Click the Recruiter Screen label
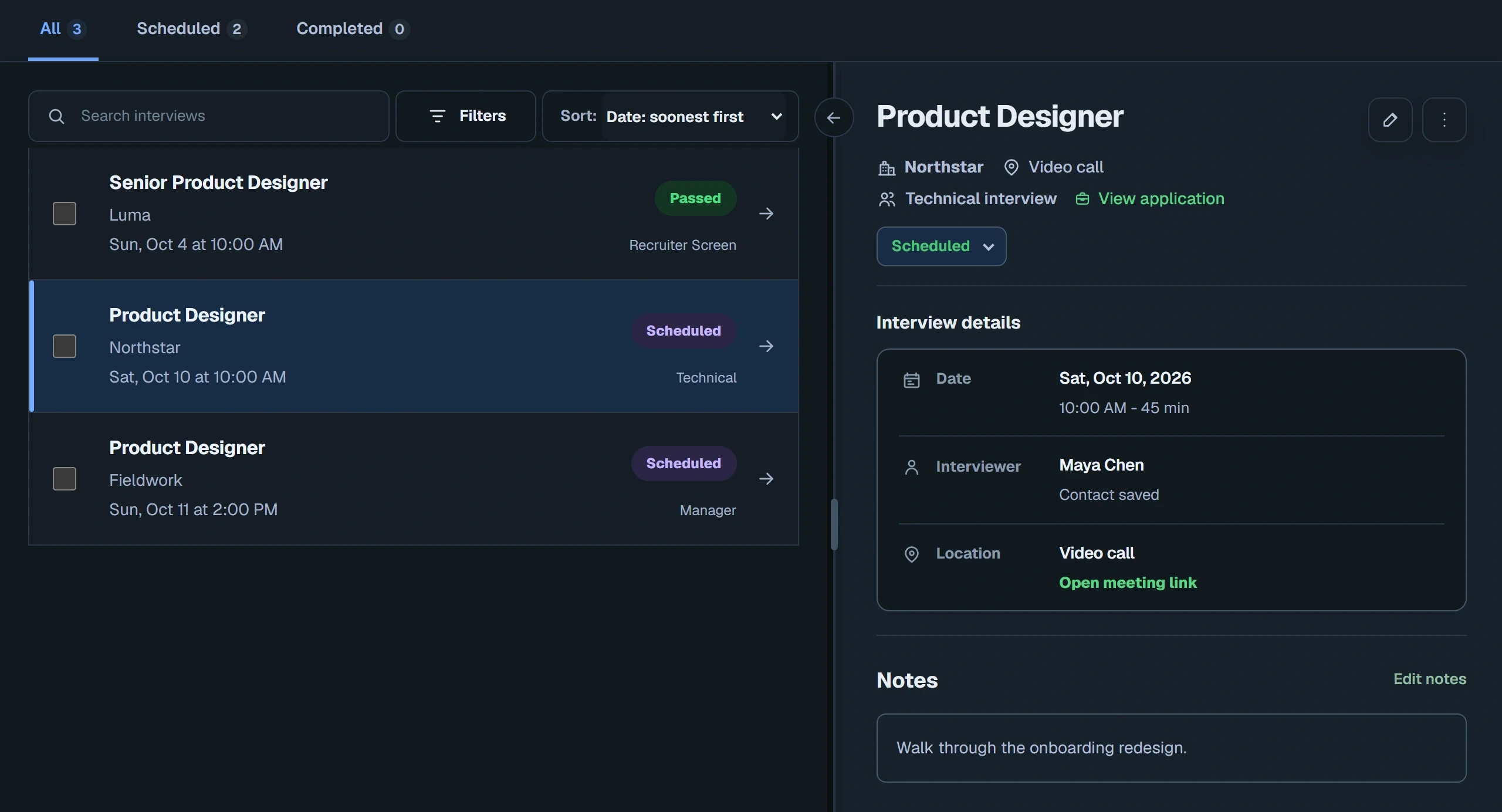The height and width of the screenshot is (812, 1502). coord(682,245)
